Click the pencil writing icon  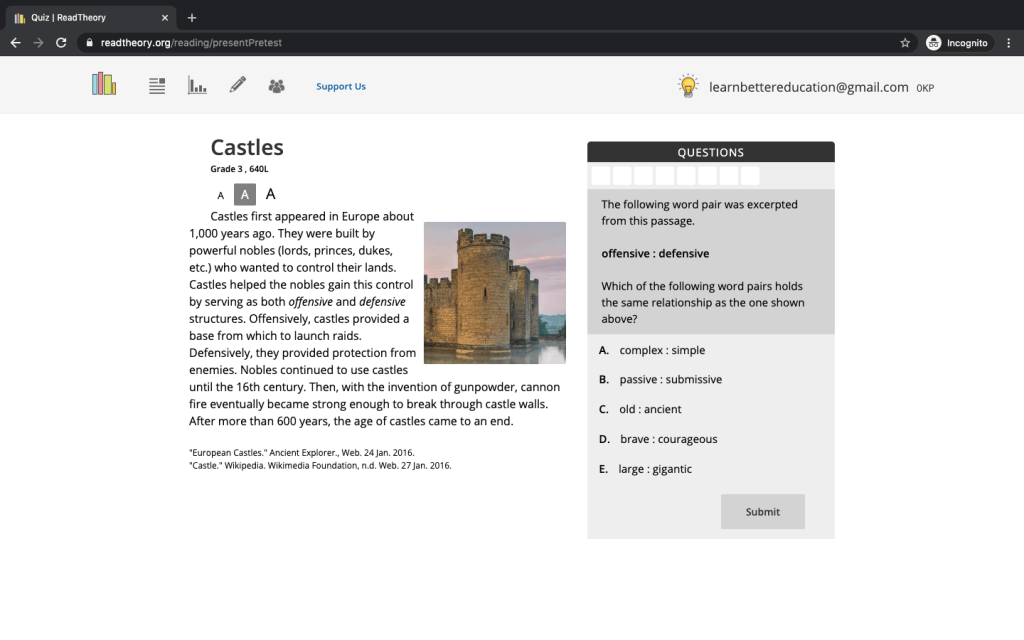click(237, 86)
